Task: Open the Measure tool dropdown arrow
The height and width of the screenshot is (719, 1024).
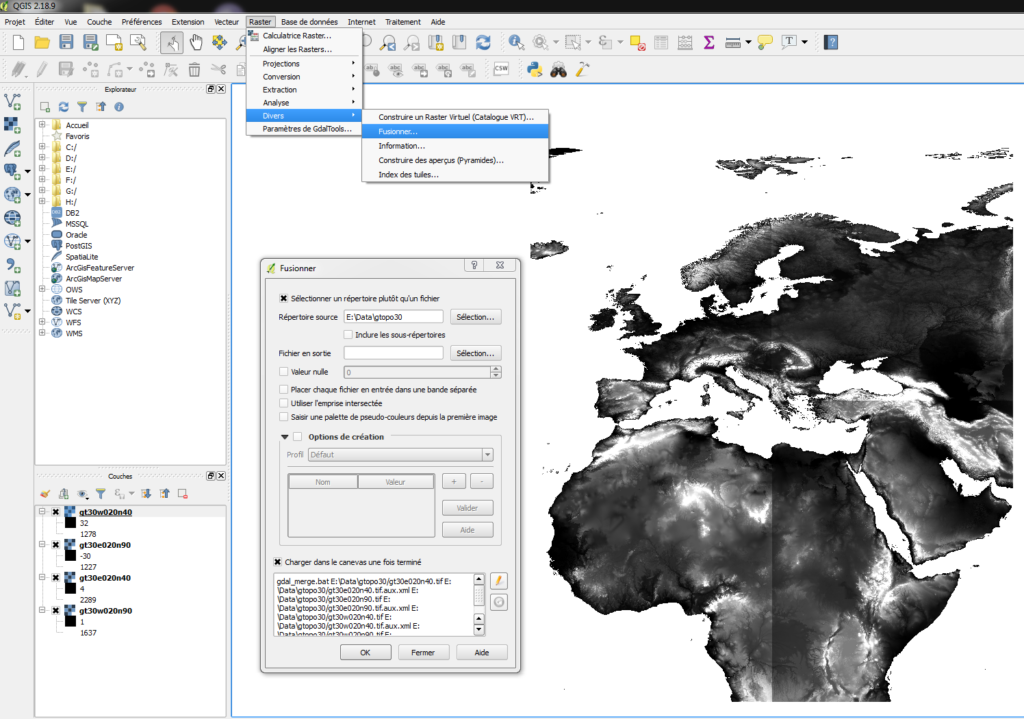Action: (x=748, y=42)
